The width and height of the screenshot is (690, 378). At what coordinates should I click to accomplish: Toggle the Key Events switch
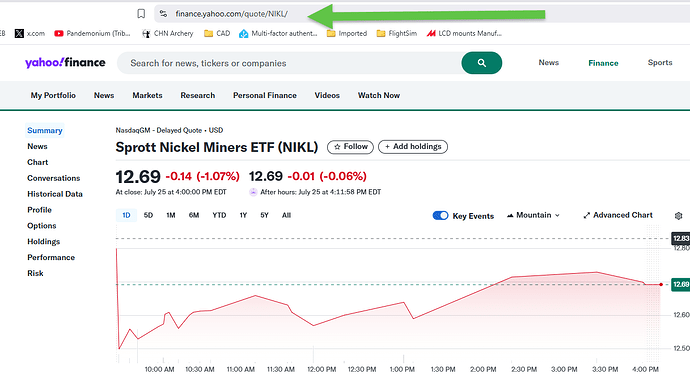click(440, 216)
